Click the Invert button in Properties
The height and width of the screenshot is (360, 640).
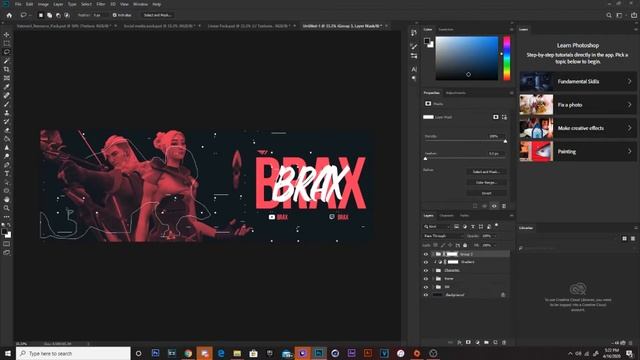tap(487, 193)
